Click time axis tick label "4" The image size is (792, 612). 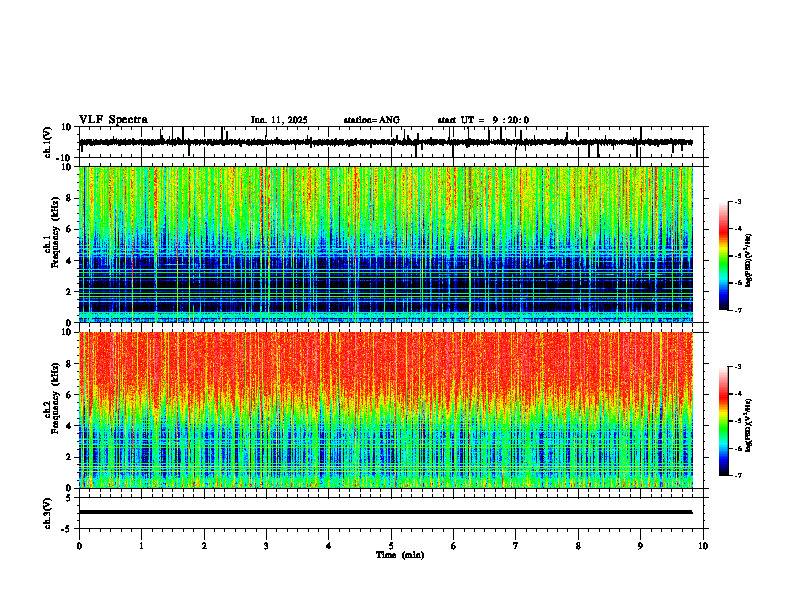point(329,546)
